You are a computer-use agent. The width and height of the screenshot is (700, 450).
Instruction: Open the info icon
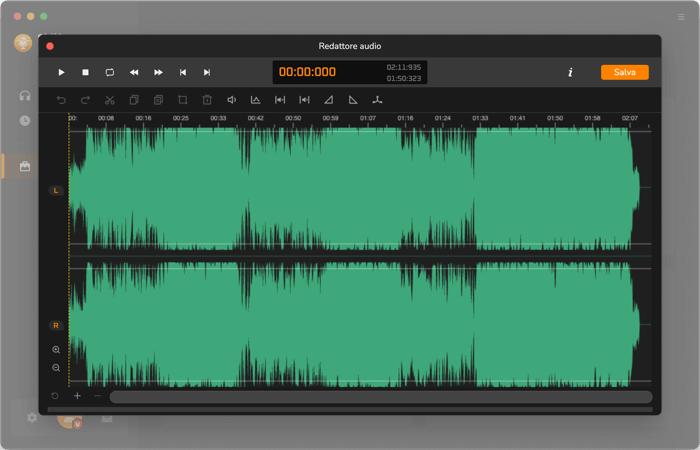click(570, 72)
